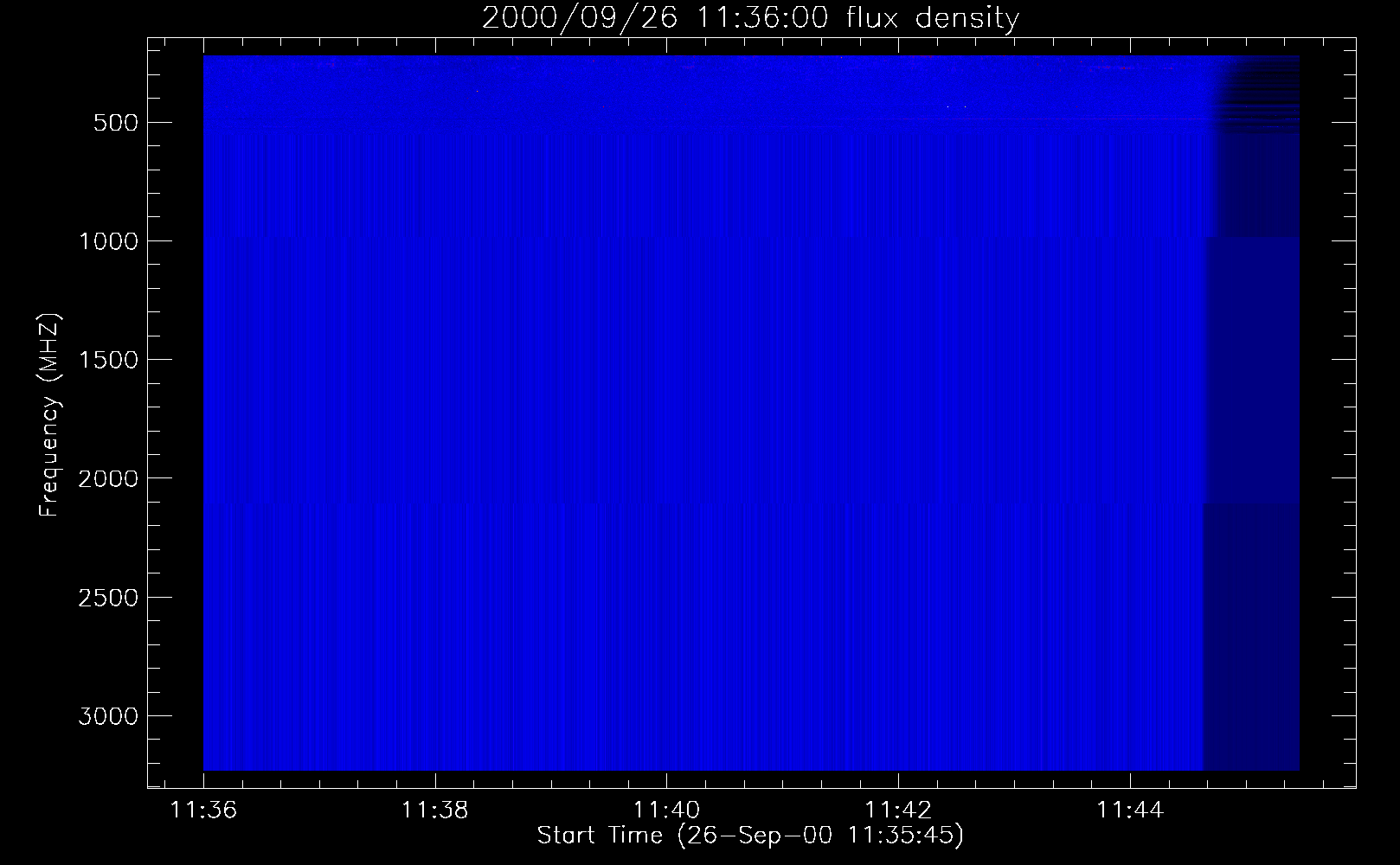Select the 500 frequency tick label
The image size is (1400, 865).
coord(117,123)
